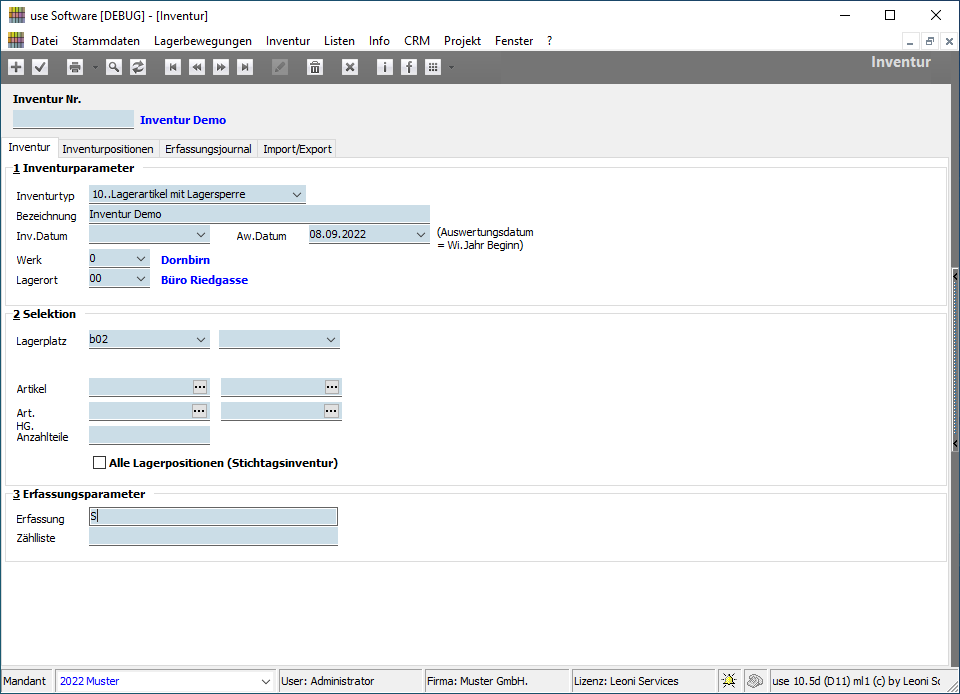Click the Anzahlteile input field
Screen dimensions: 960x694
pos(149,435)
